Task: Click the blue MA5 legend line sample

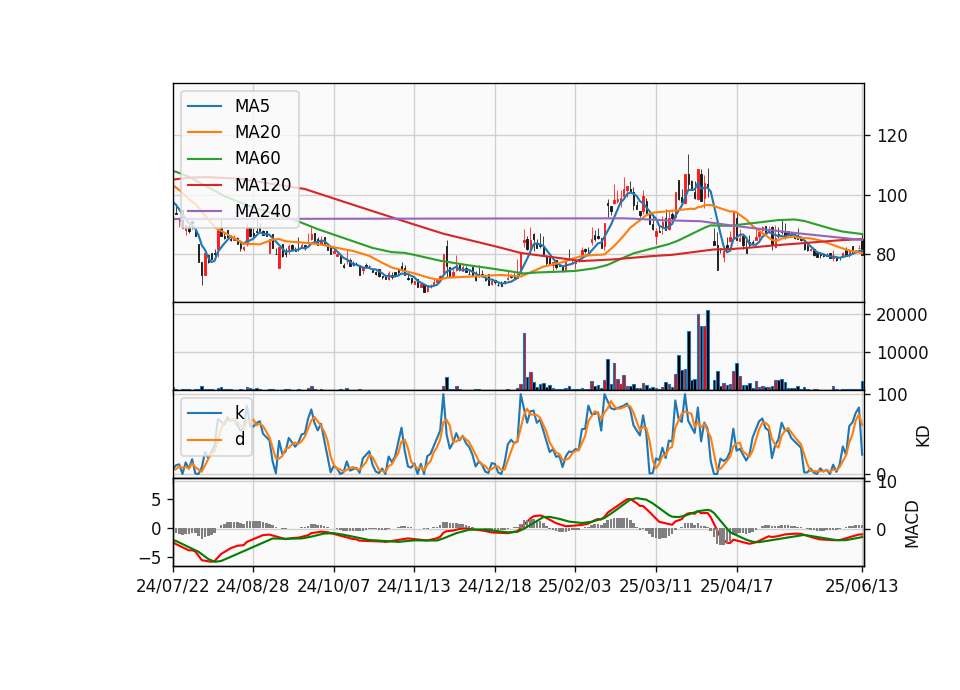Action: 205,107
